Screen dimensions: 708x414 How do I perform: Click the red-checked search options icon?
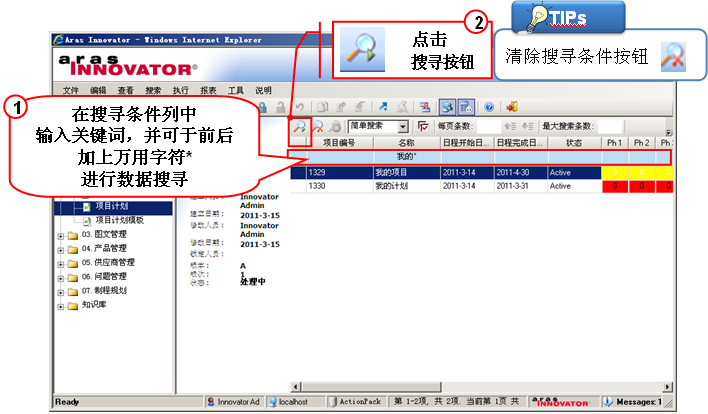tap(423, 127)
